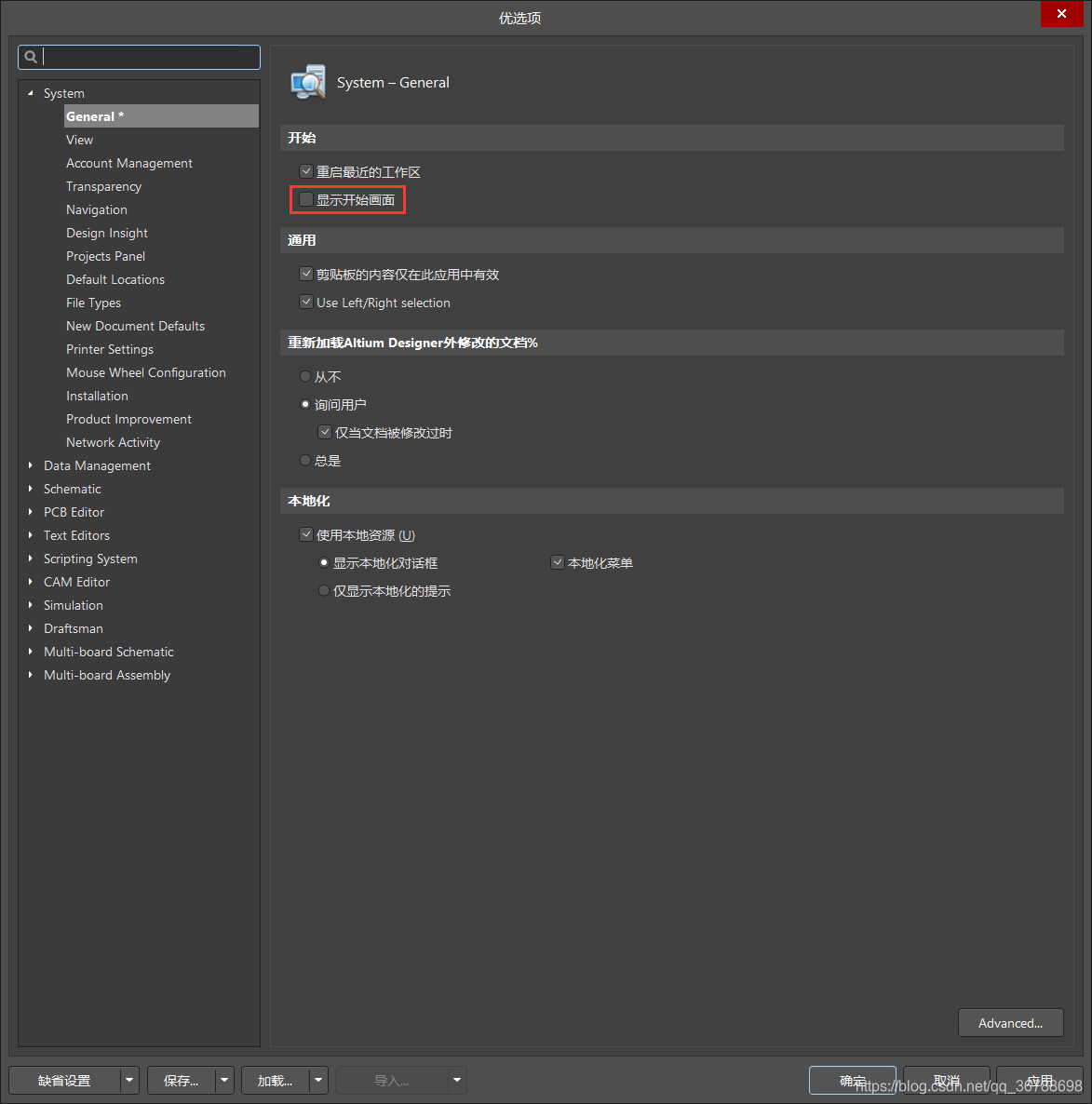
Task: Open the 导入 dropdown arrow
Action: pos(458,1080)
